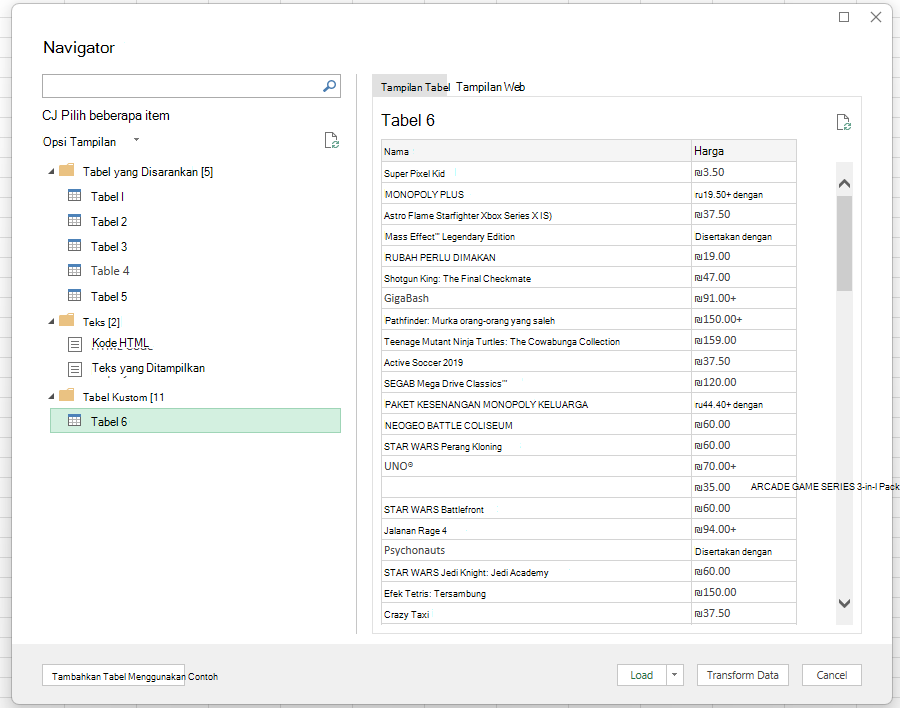Click the Teks folder icon
The width and height of the screenshot is (900, 708).
tap(67, 320)
